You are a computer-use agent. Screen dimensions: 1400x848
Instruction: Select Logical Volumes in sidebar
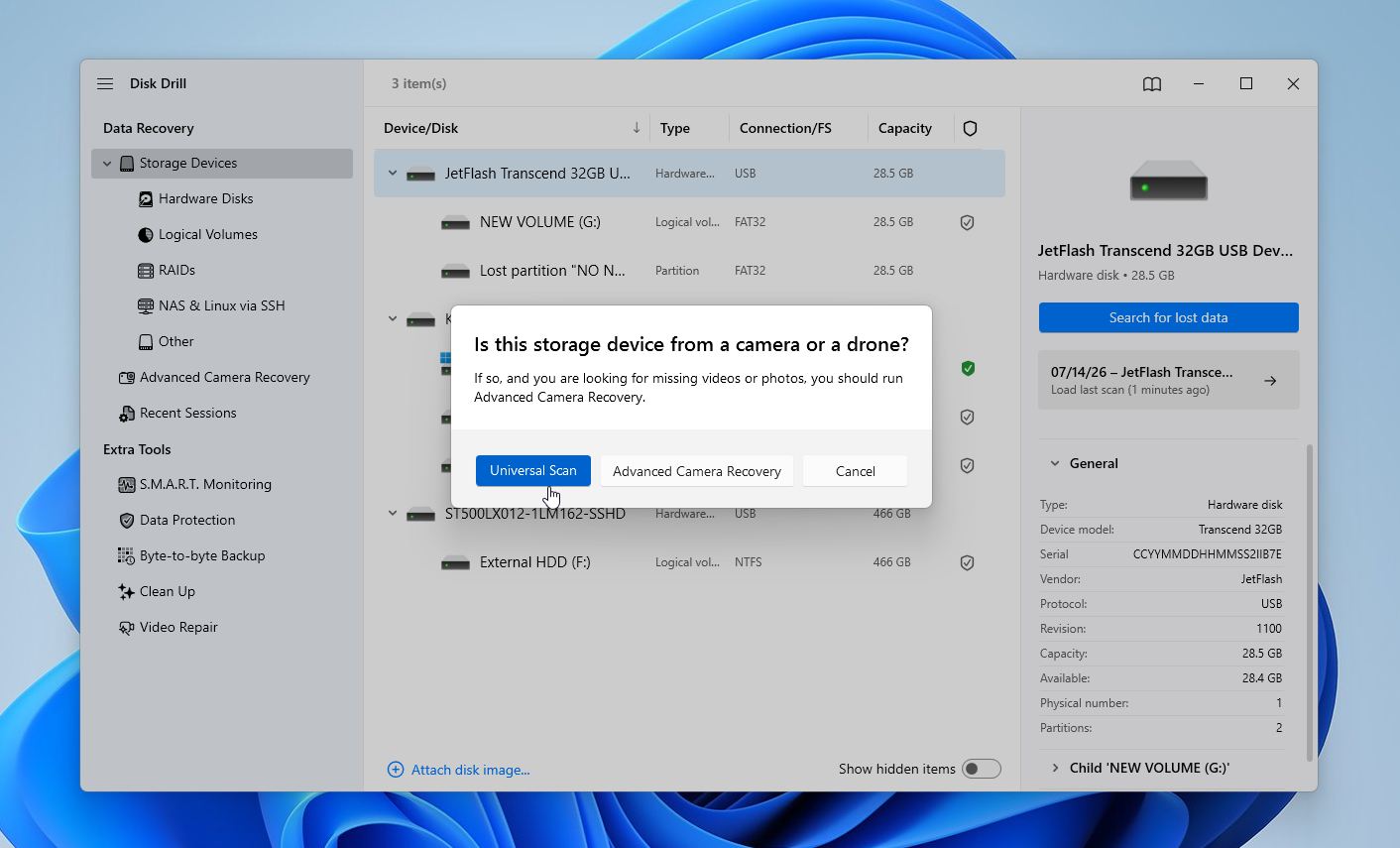pyautogui.click(x=208, y=234)
